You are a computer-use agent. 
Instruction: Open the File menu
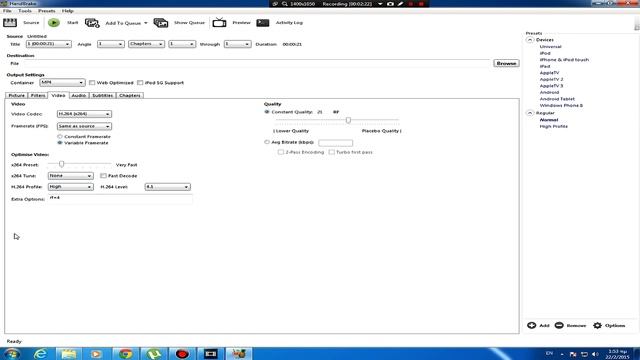[x=7, y=11]
